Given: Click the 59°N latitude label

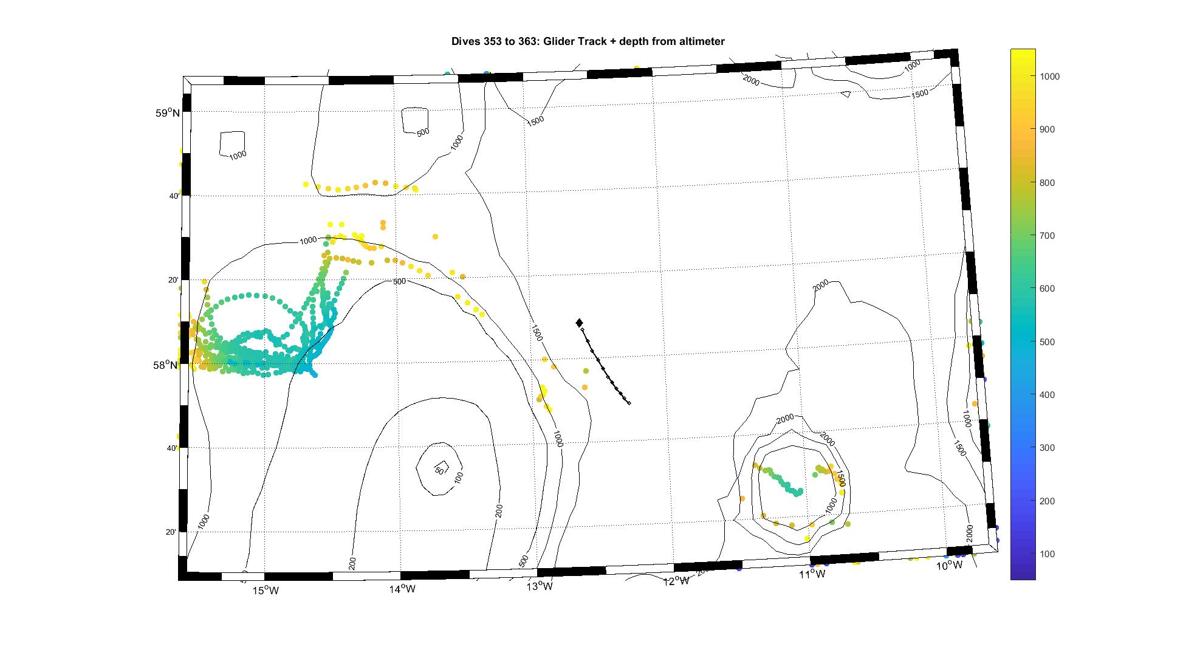Looking at the screenshot, I should coord(167,113).
